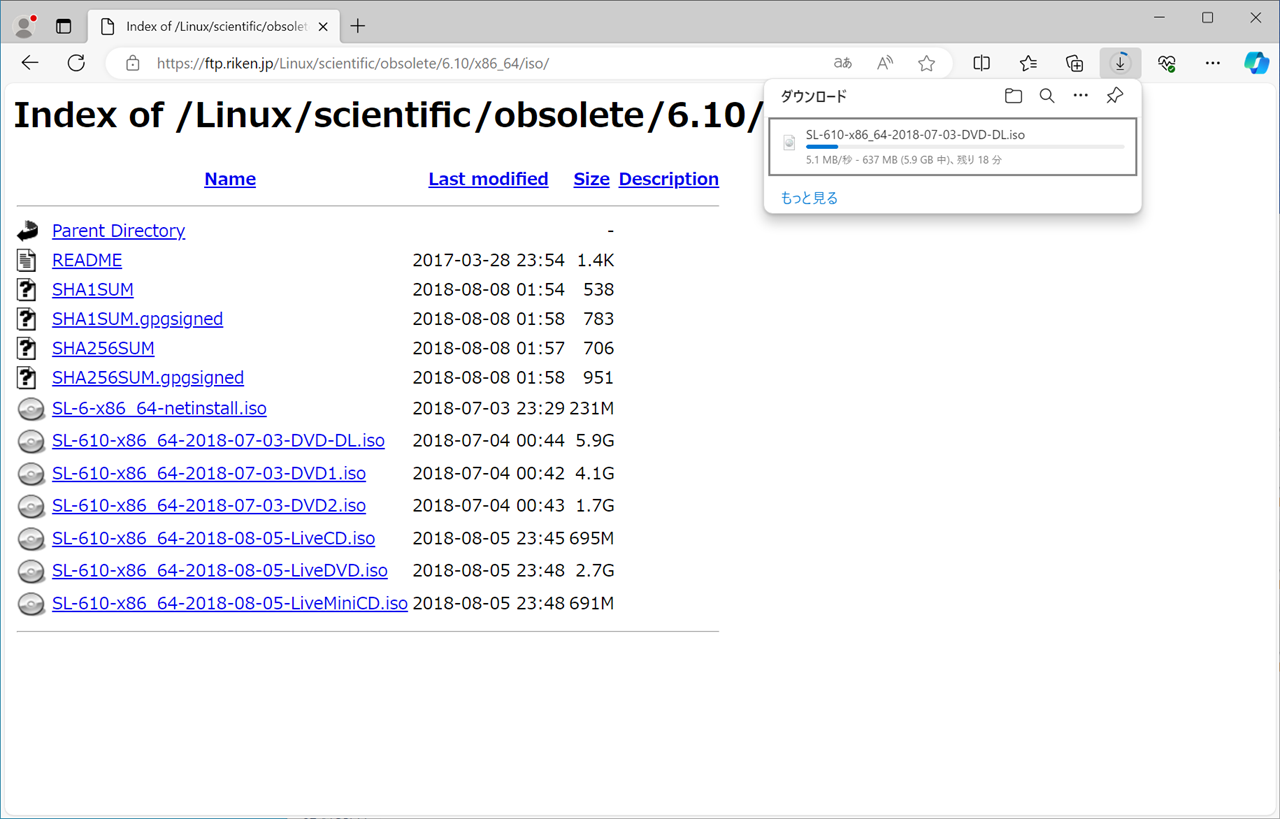Toggle read aloud for this page
Screen dimensions: 1280x819
[885, 63]
